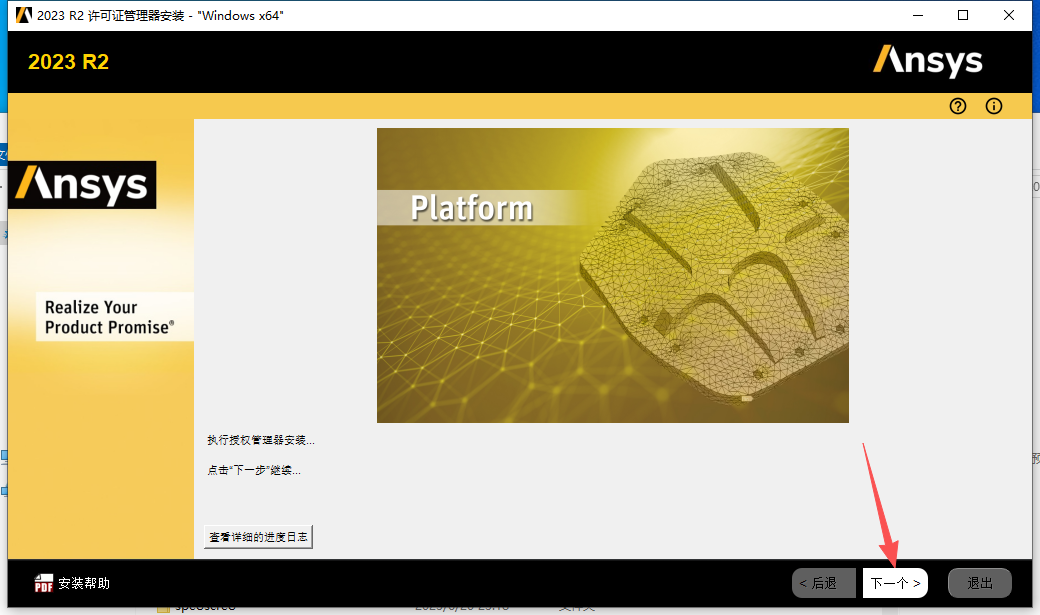
Task: Open help via the question mark icon
Action: 957,106
